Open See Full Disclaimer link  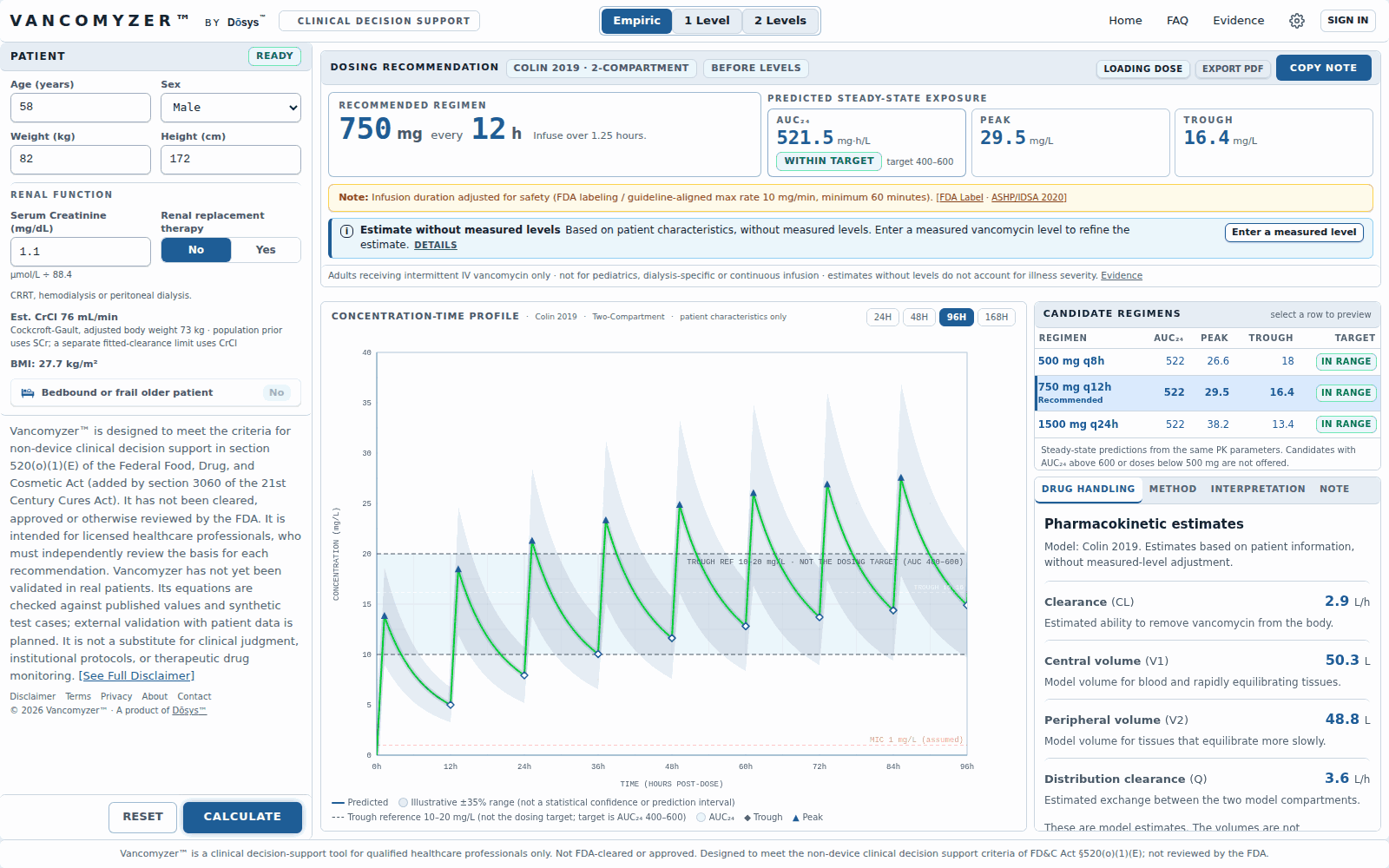pyautogui.click(x=136, y=676)
